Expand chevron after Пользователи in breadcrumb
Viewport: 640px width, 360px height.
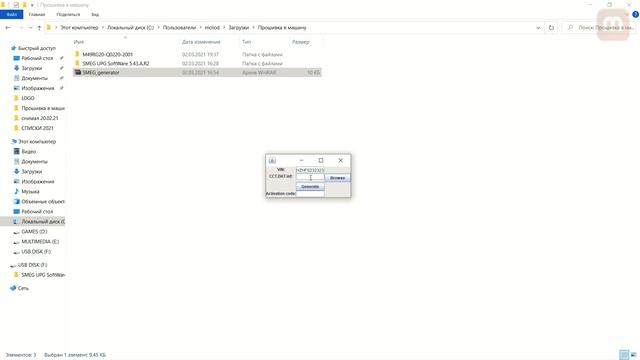click(200, 28)
